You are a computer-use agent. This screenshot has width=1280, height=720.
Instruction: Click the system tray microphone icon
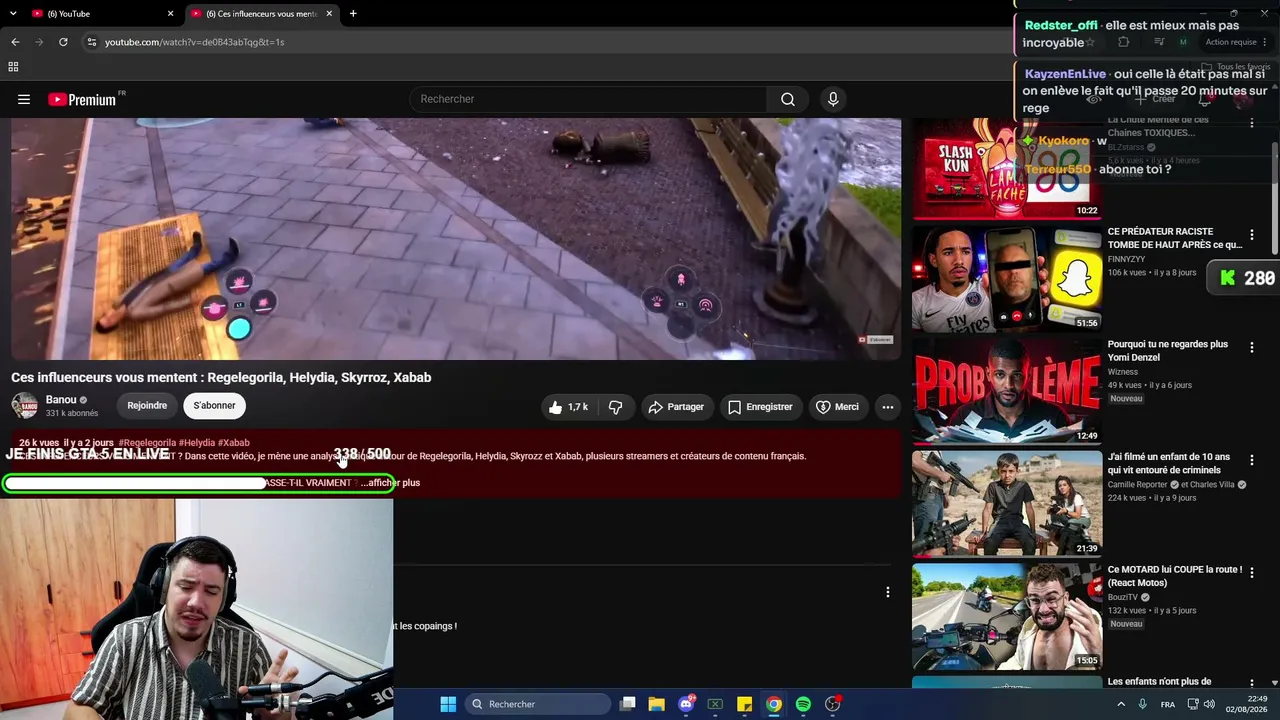[1142, 704]
